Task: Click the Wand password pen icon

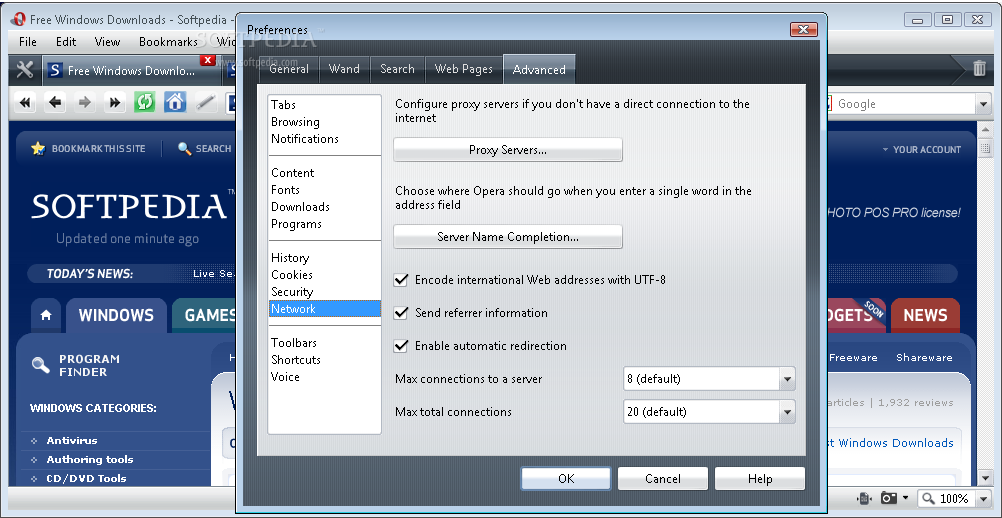Action: pos(206,102)
